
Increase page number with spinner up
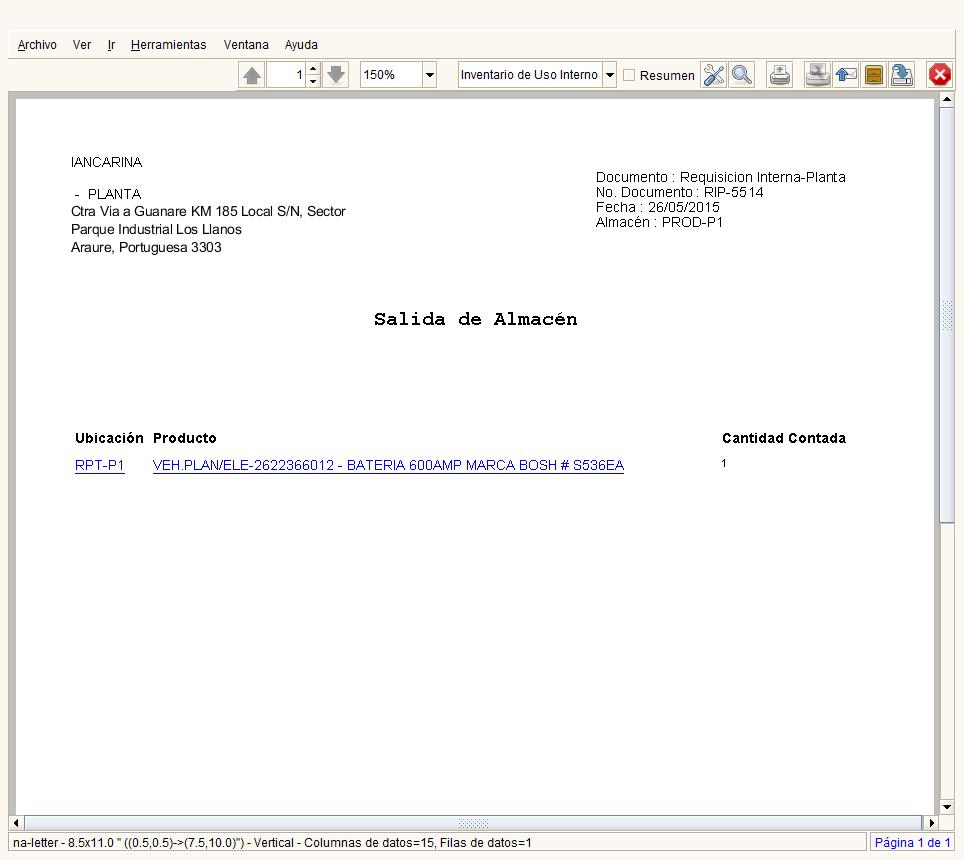coord(313,68)
